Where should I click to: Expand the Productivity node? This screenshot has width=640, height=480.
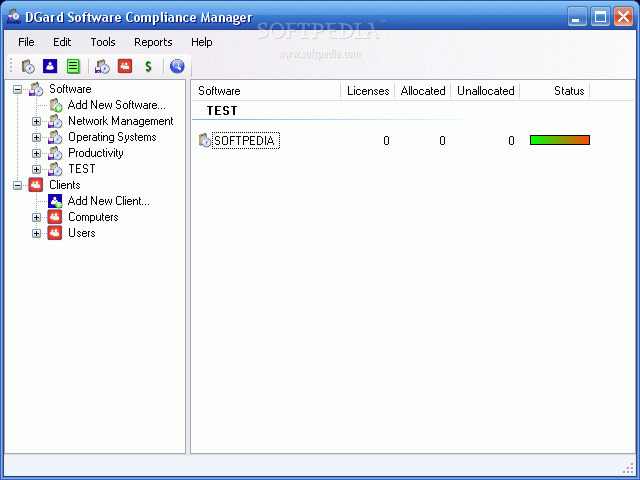(x=36, y=153)
